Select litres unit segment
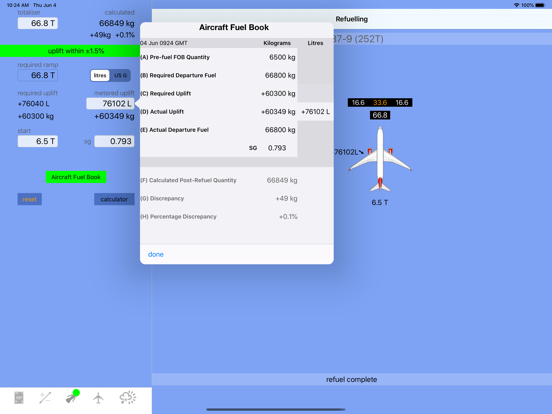The height and width of the screenshot is (414, 552). click(100, 75)
